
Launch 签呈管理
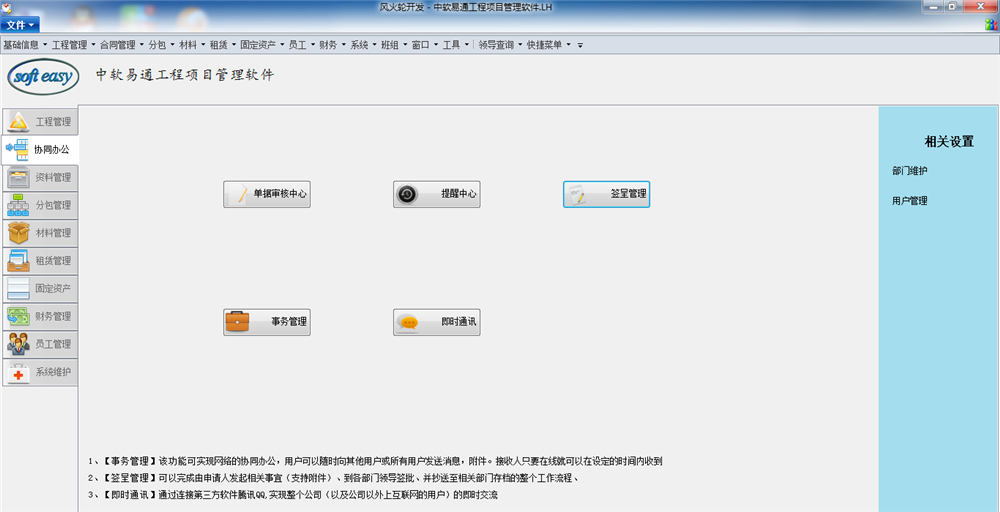tap(606, 194)
